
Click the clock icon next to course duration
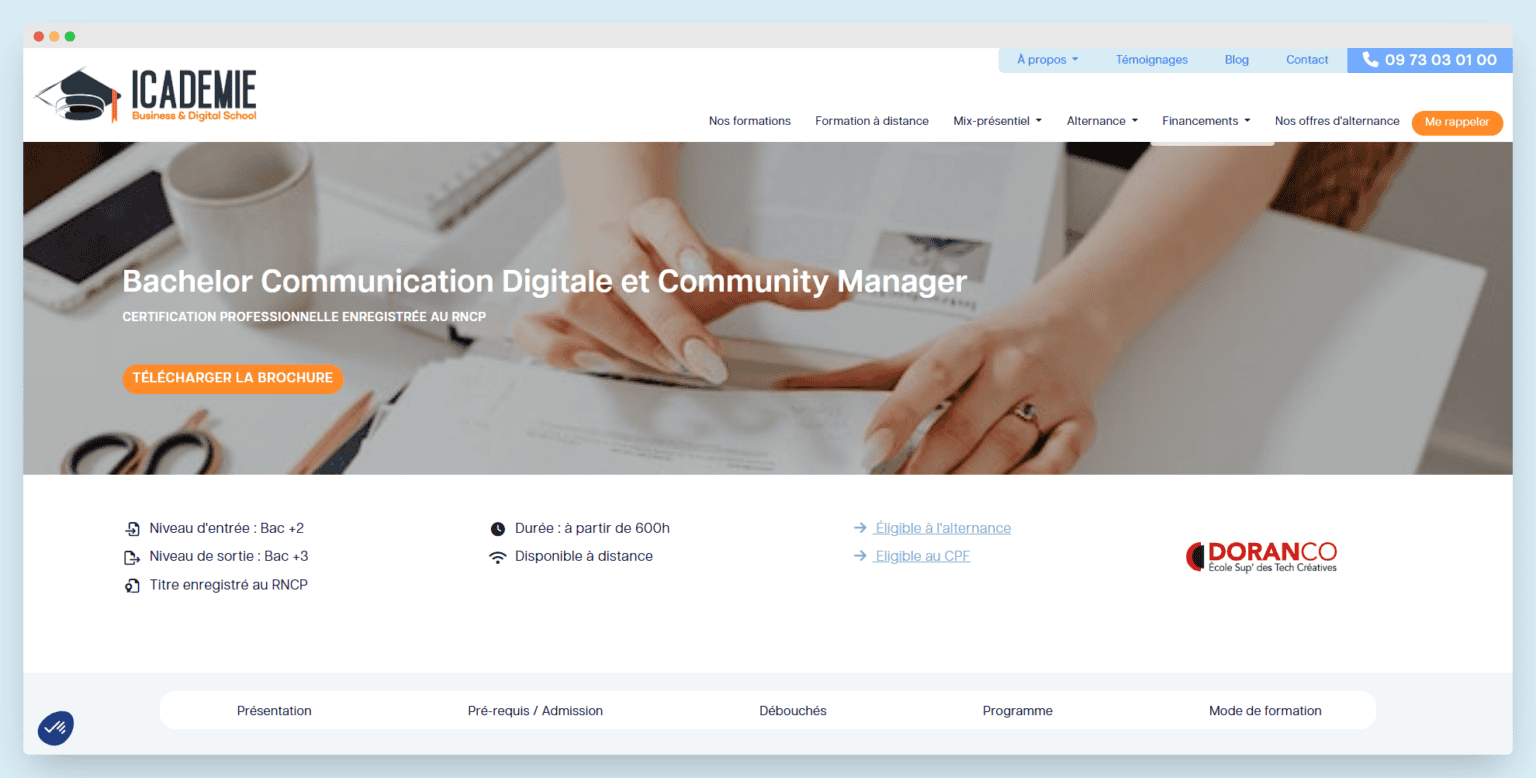(x=497, y=527)
